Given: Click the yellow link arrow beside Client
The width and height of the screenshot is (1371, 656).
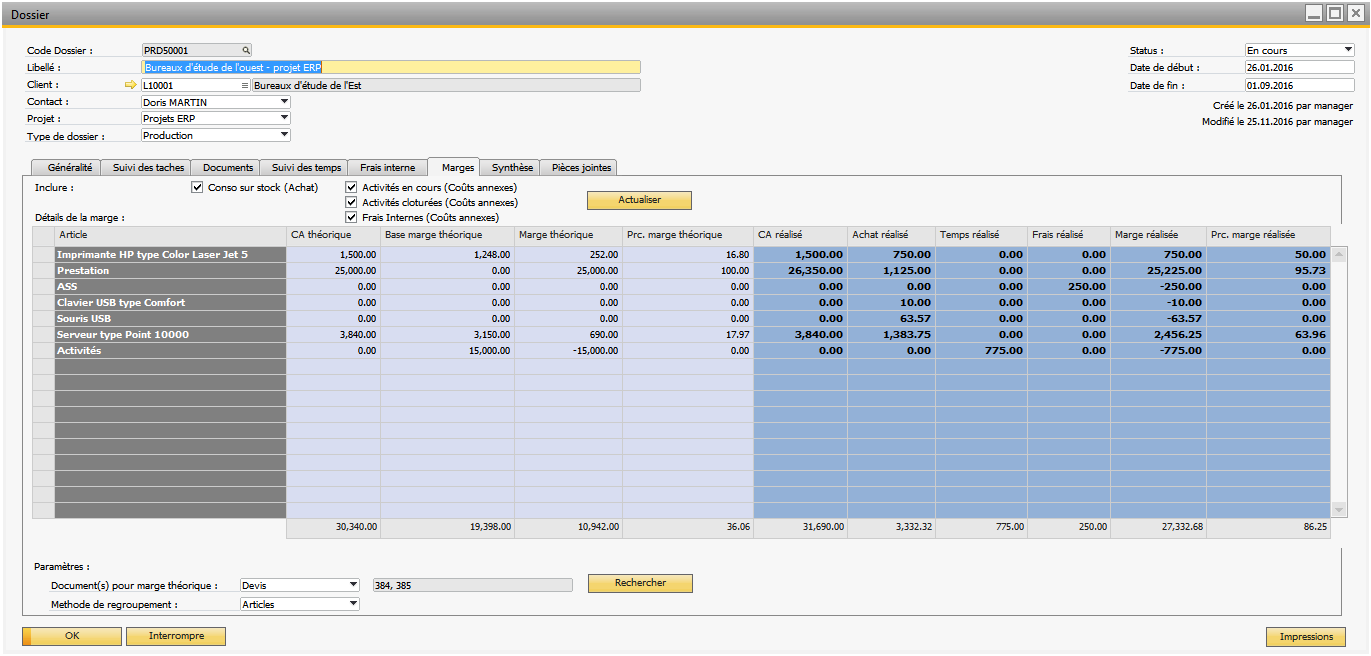Looking at the screenshot, I should pyautogui.click(x=129, y=85).
